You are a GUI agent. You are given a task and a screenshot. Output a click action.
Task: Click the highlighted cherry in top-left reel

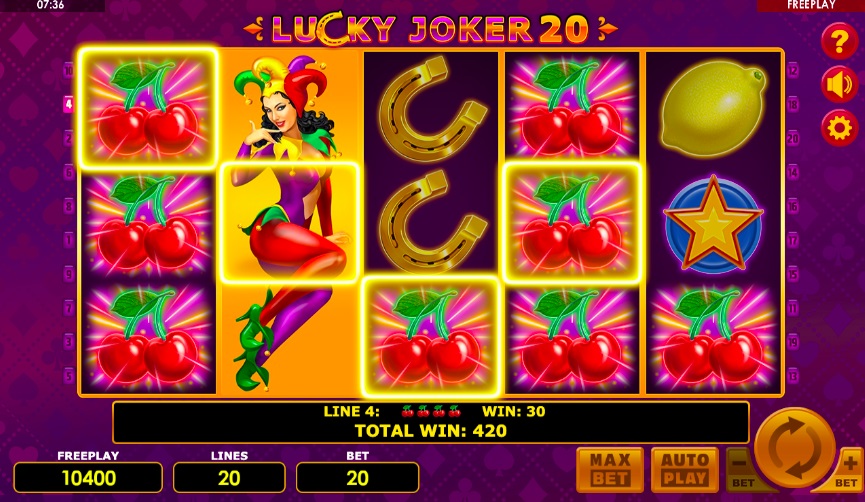pyautogui.click(x=148, y=108)
